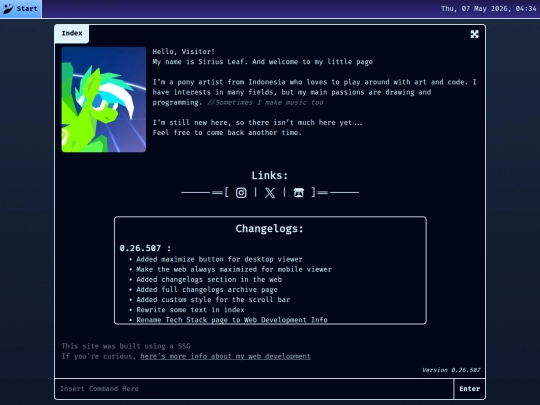Viewport: 540px width, 405px height.
Task: Open the X (Twitter) link icon
Action: (x=270, y=193)
